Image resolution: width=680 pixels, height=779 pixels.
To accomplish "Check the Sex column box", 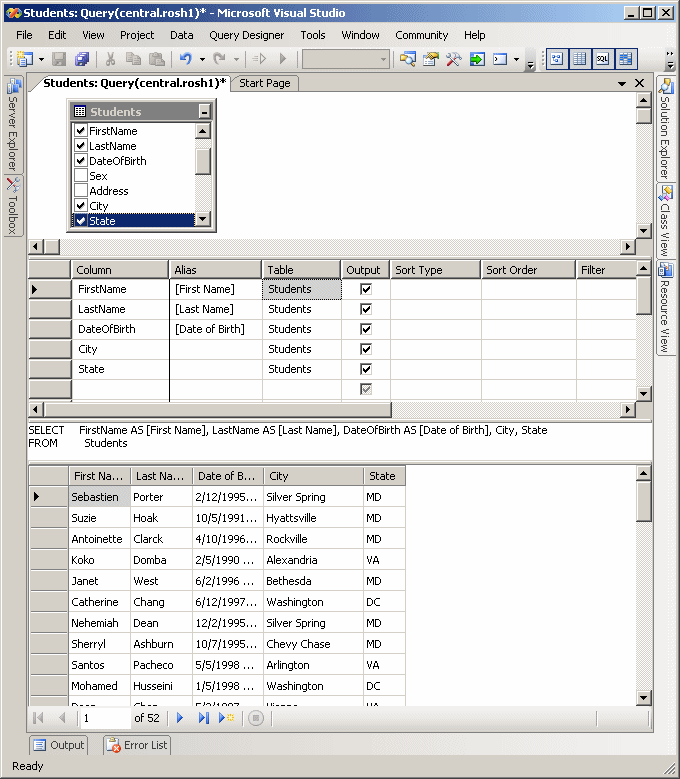I will [x=80, y=175].
